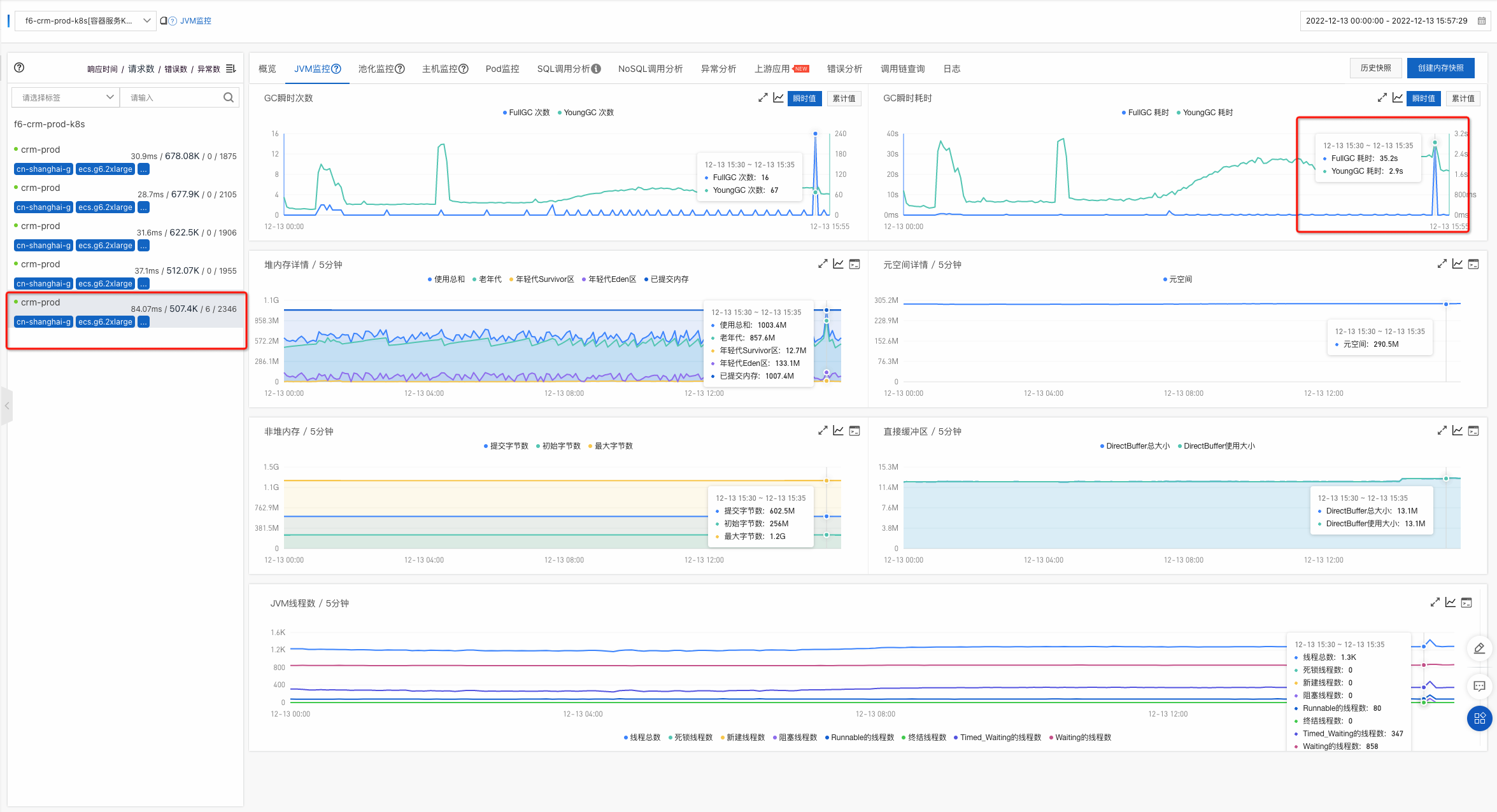The width and height of the screenshot is (1497, 812).
Task: Click the help question icon above instance list
Action: coord(19,67)
